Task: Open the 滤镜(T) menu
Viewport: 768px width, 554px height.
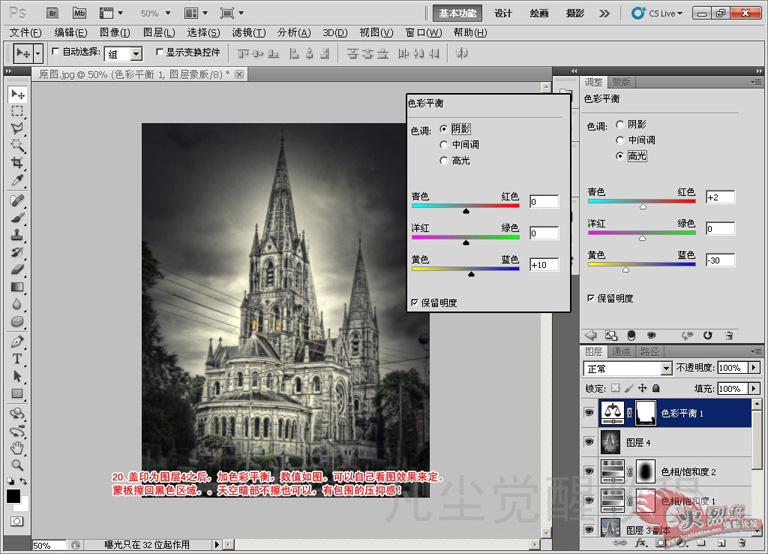Action: click(249, 33)
